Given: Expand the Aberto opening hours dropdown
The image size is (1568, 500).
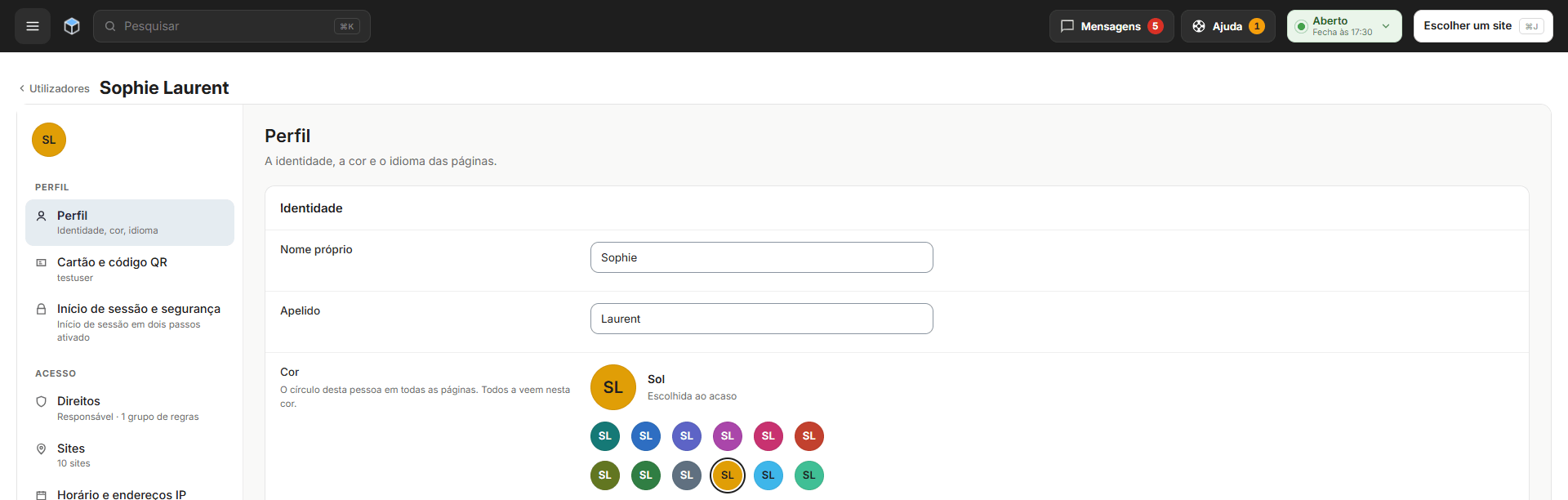Looking at the screenshot, I should pos(1344,26).
